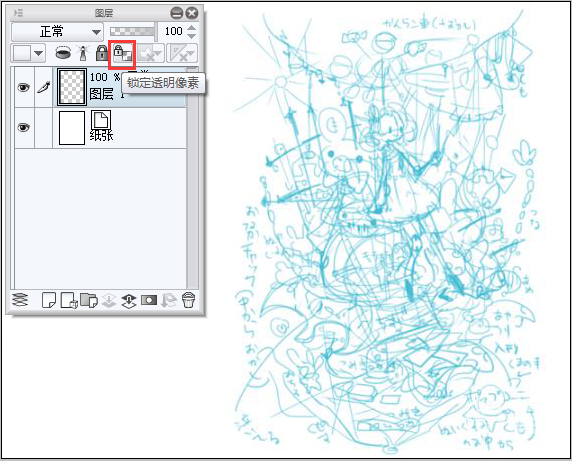The image size is (572, 461).
Task: Click the pen editing icon of 图层 1
Action: coord(44,88)
